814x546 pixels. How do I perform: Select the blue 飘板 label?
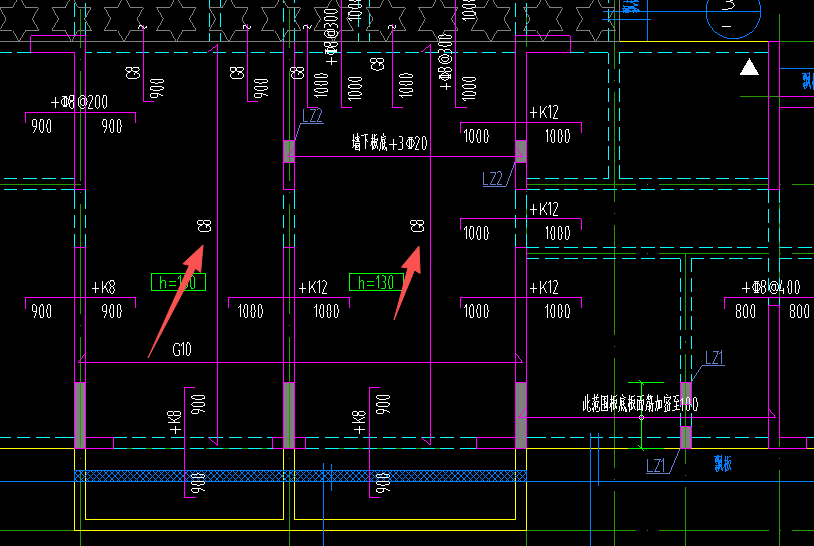click(x=723, y=463)
